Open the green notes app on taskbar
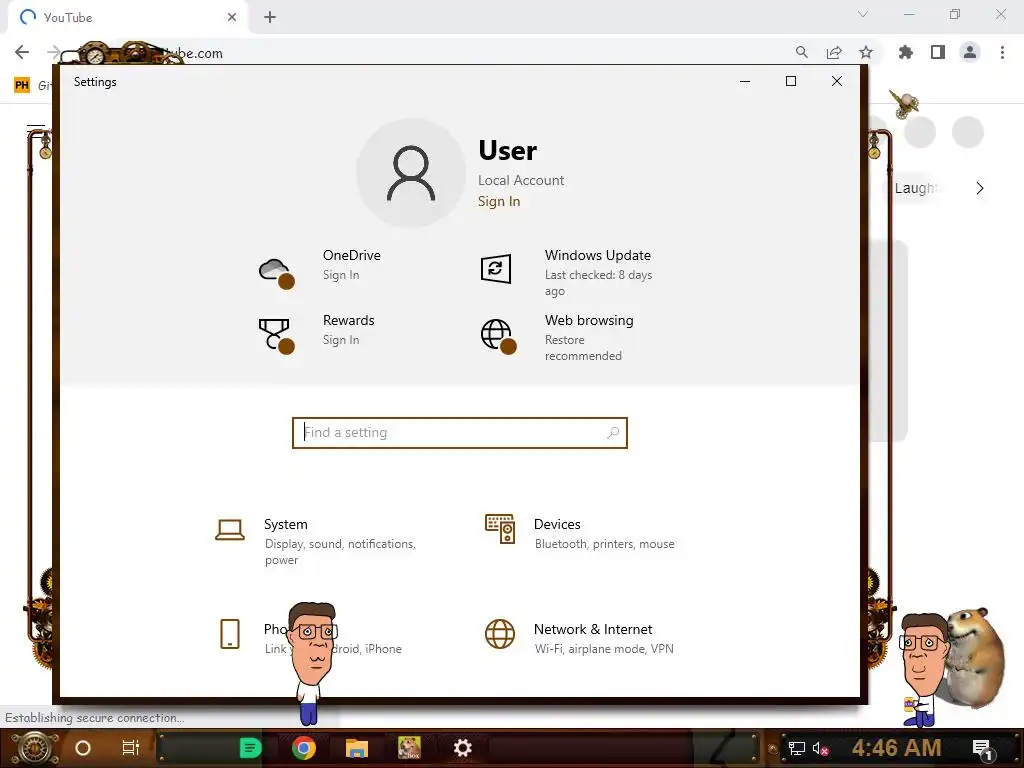 (x=250, y=748)
